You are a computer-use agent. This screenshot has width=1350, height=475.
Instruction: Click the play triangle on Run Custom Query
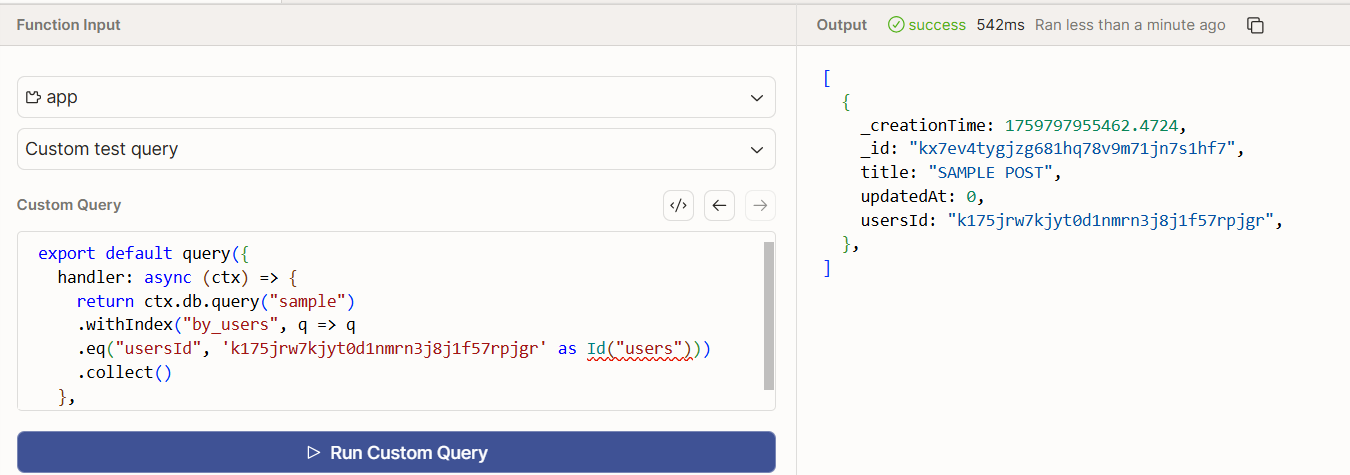point(314,453)
